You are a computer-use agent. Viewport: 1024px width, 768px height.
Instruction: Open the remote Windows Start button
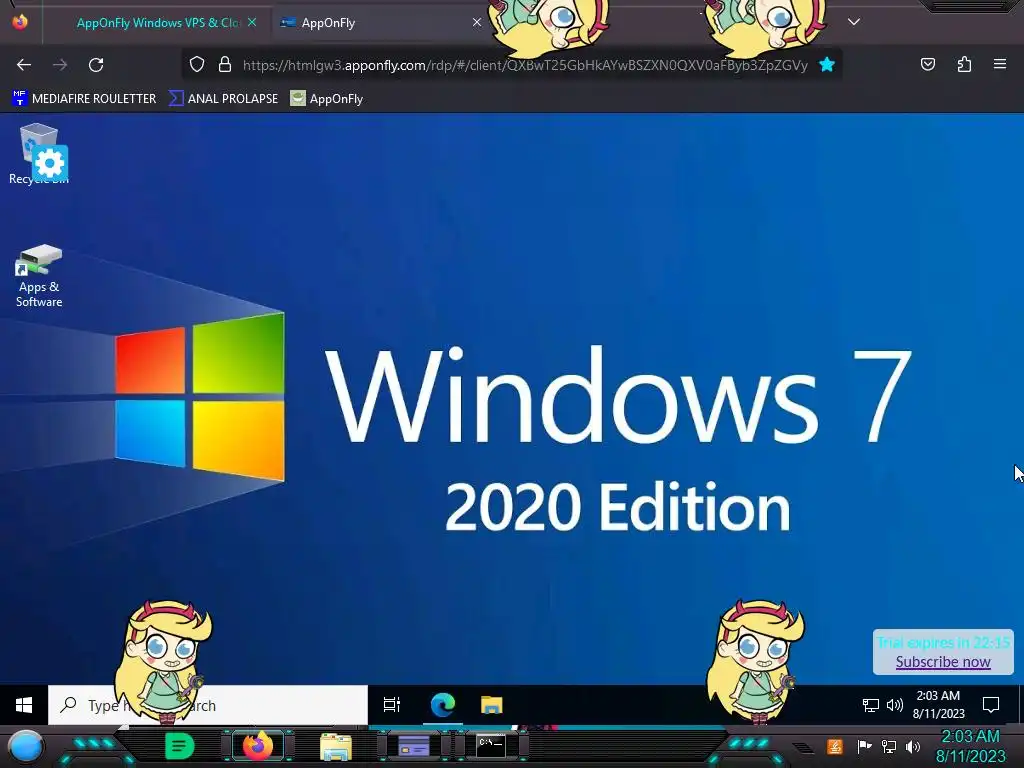coord(24,705)
